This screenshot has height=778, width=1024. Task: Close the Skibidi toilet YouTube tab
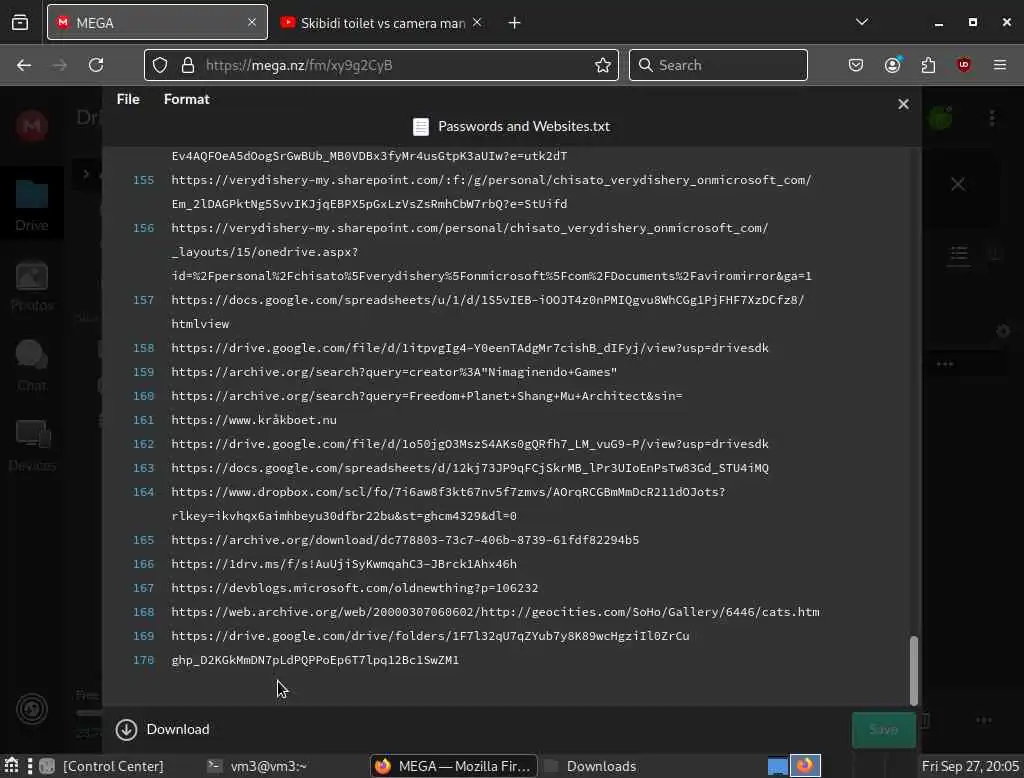(x=477, y=22)
